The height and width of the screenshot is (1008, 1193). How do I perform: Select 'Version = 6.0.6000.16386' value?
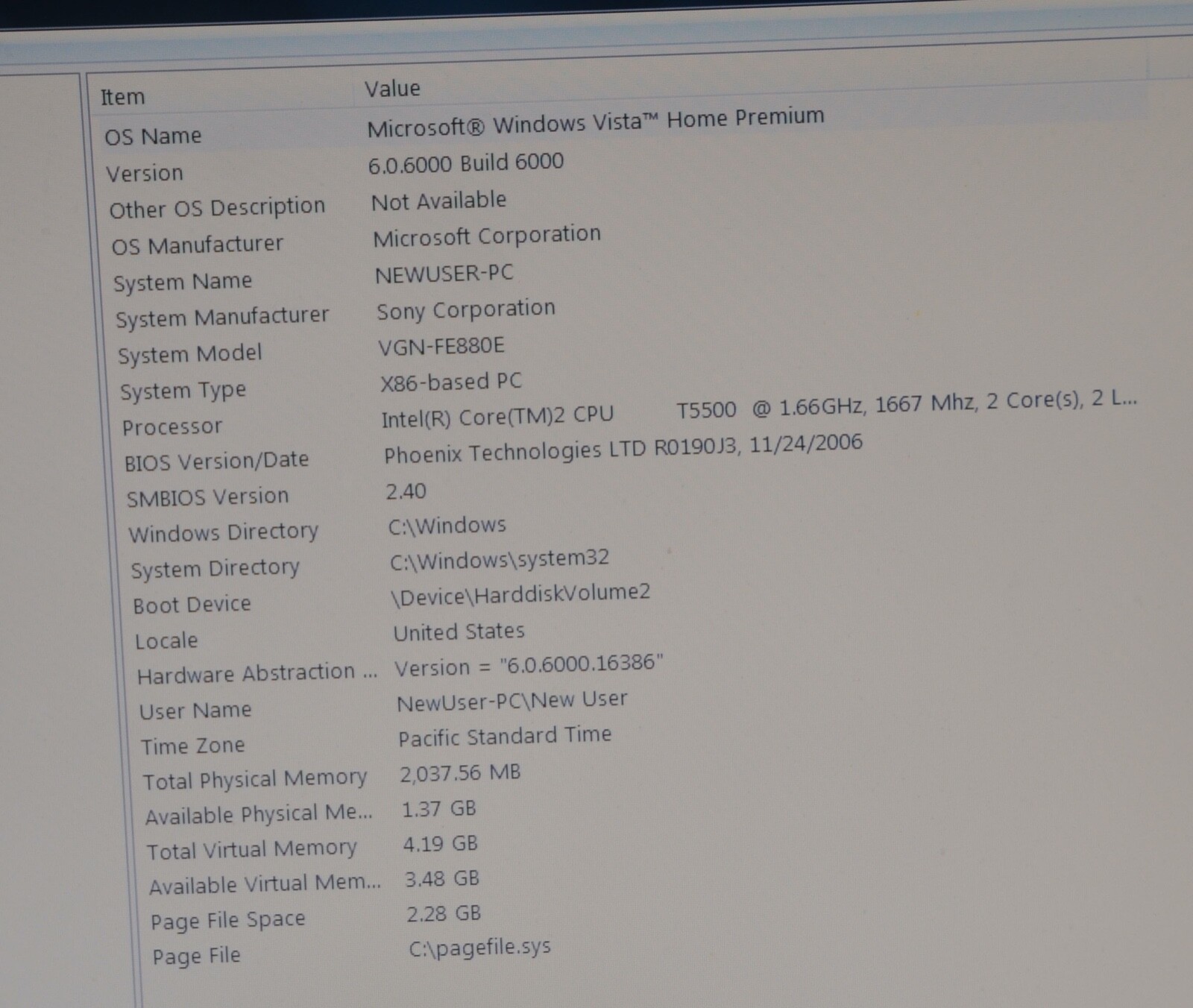[x=529, y=664]
